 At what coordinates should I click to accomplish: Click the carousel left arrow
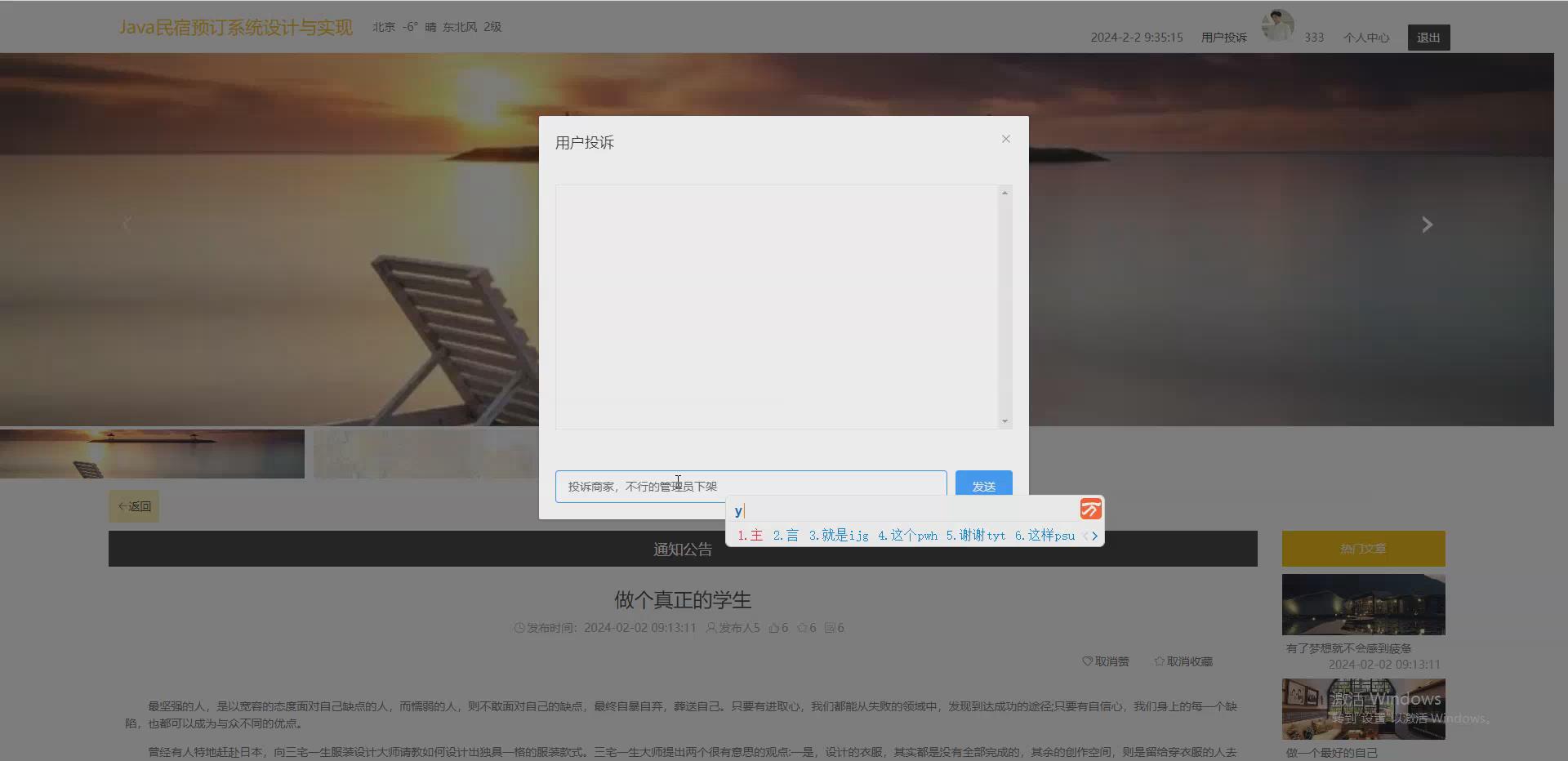(127, 225)
